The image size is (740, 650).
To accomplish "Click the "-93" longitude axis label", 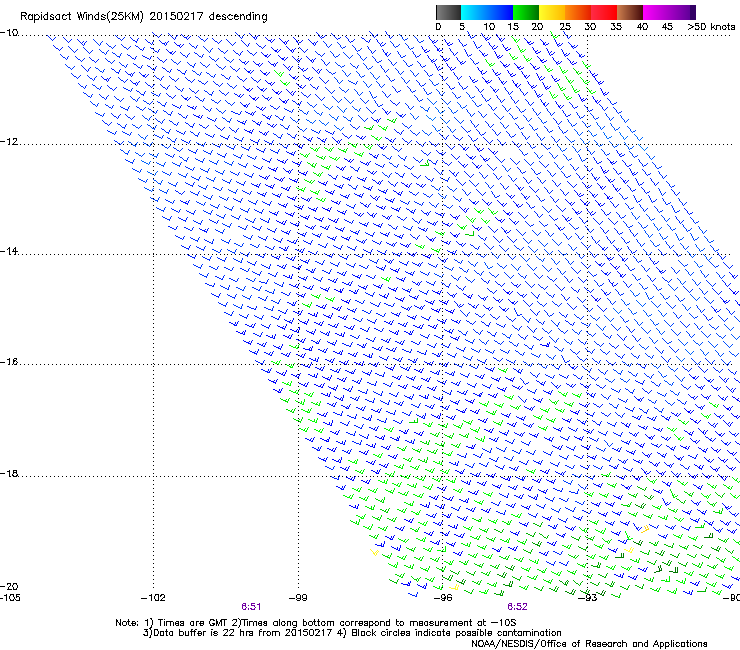I will pos(588,598).
